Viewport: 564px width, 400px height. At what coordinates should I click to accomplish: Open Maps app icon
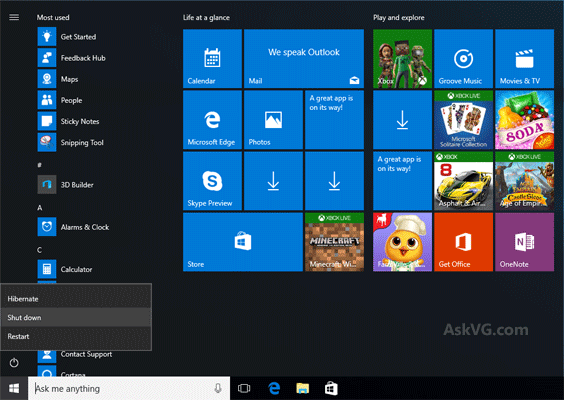[47, 79]
